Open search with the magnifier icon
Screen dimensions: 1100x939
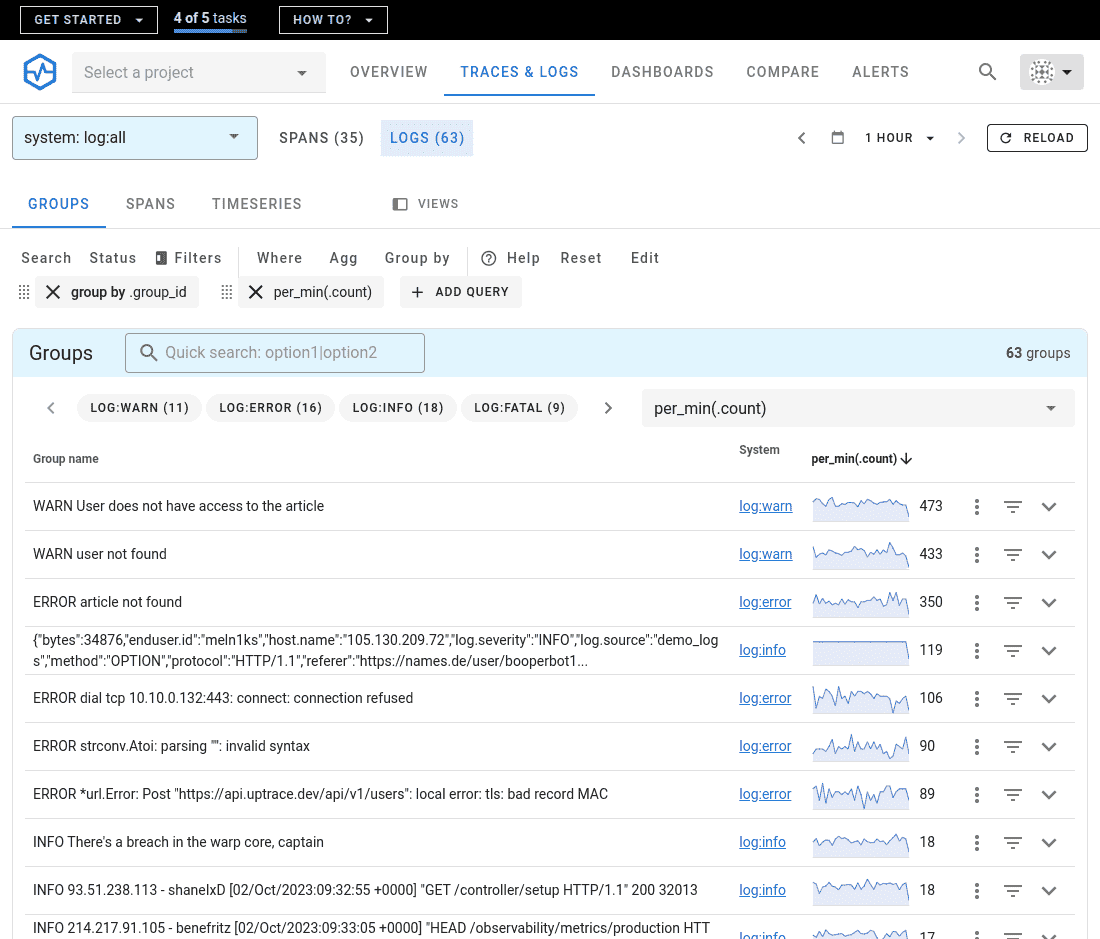click(987, 72)
